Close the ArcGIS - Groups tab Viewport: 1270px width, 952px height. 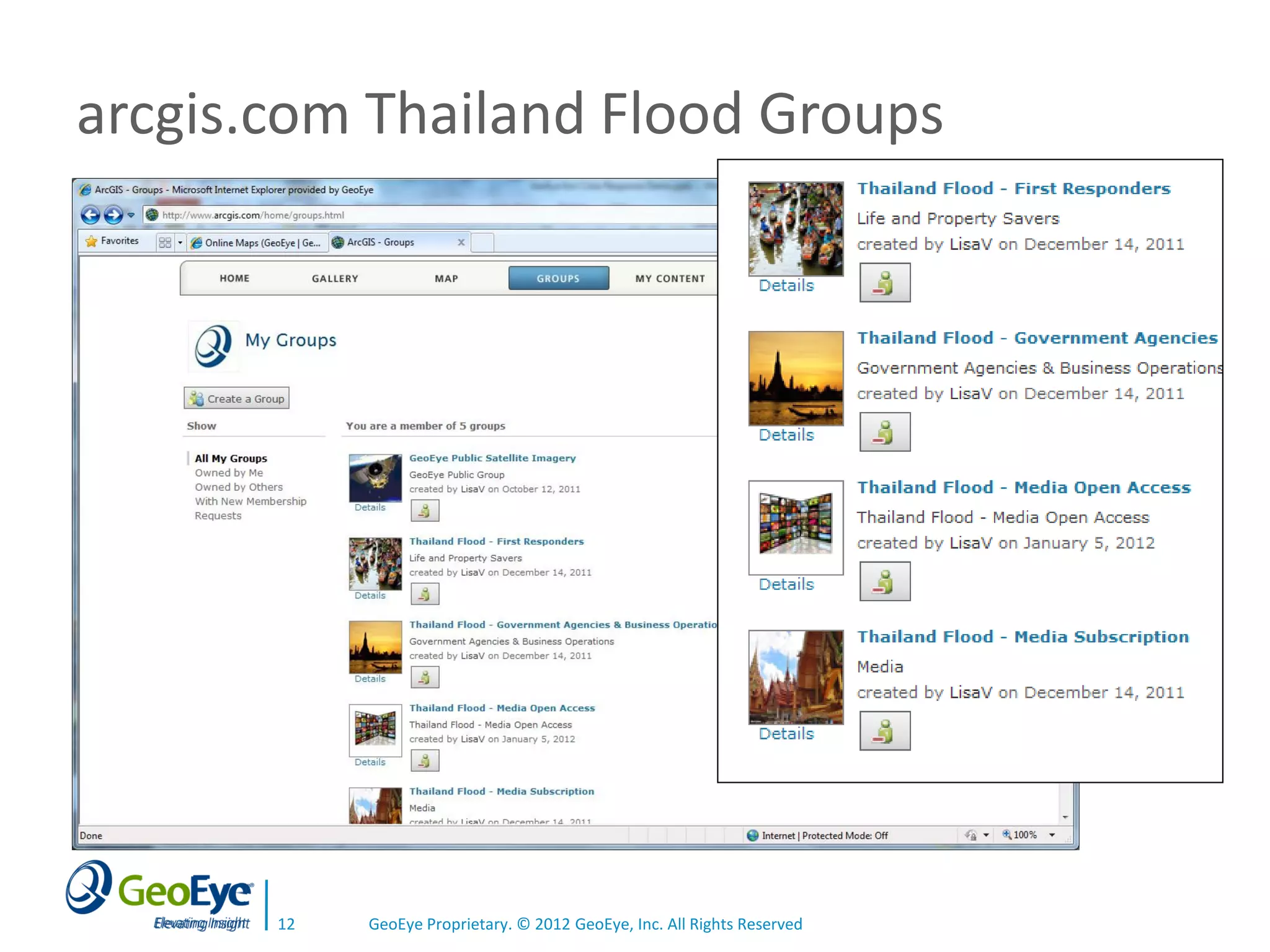coord(461,242)
